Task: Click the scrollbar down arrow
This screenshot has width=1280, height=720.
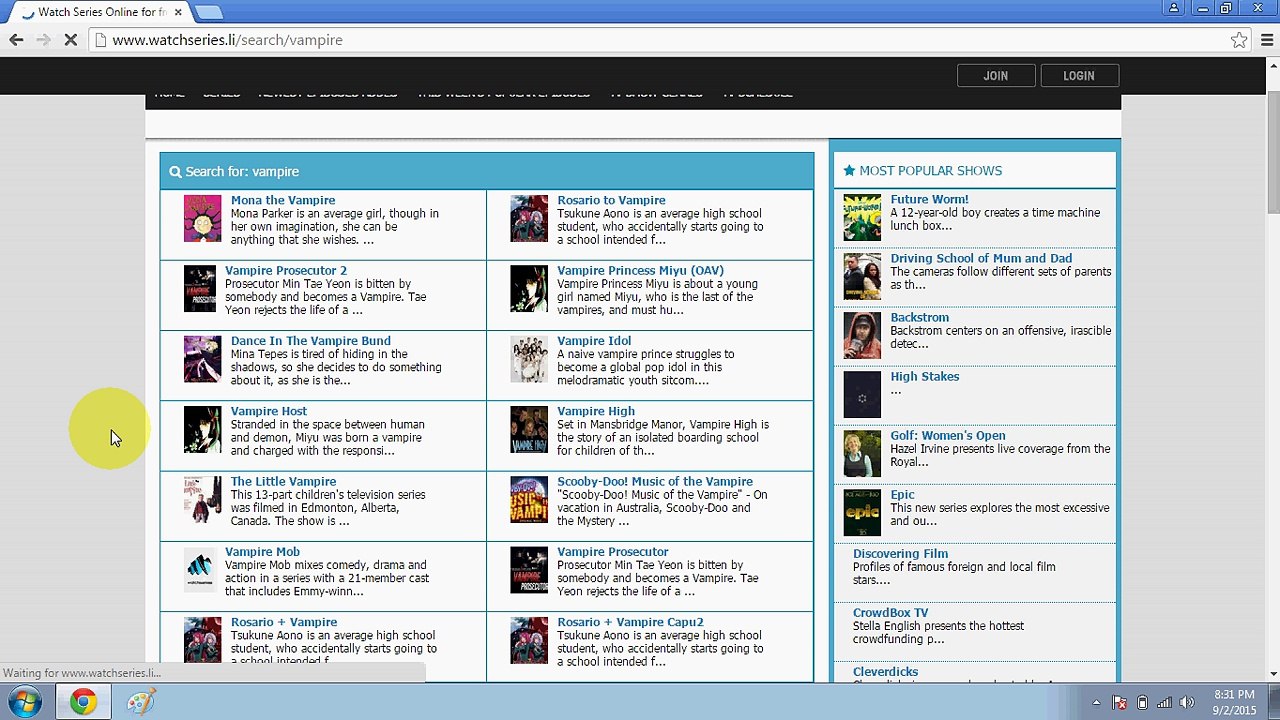Action: [x=1272, y=674]
